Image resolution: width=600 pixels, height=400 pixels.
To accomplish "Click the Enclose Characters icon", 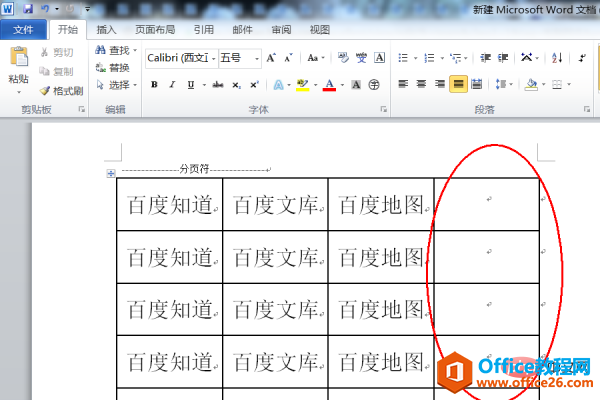I will 374,85.
